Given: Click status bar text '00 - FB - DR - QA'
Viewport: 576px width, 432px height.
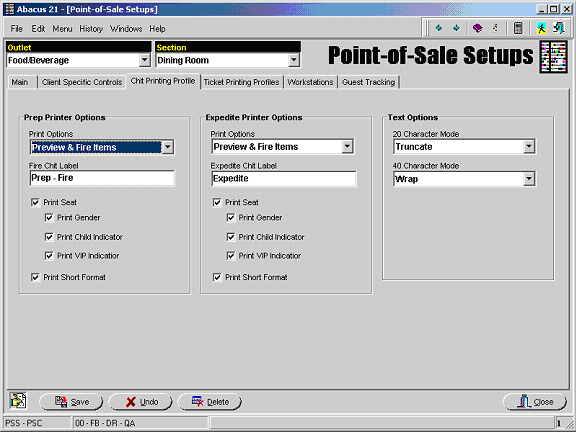Looking at the screenshot, I should pos(105,423).
